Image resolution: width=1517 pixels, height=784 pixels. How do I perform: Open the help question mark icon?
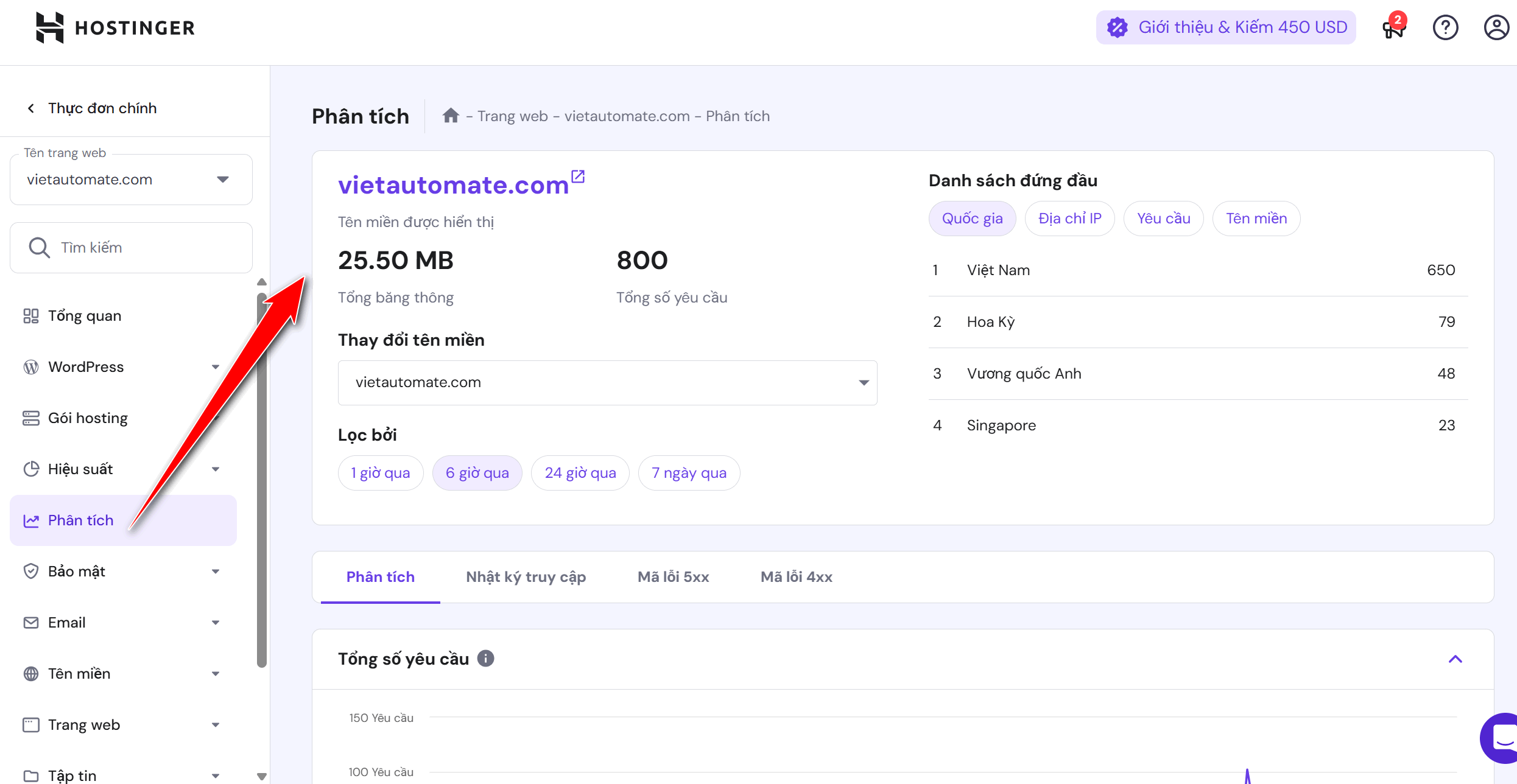coord(1445,27)
